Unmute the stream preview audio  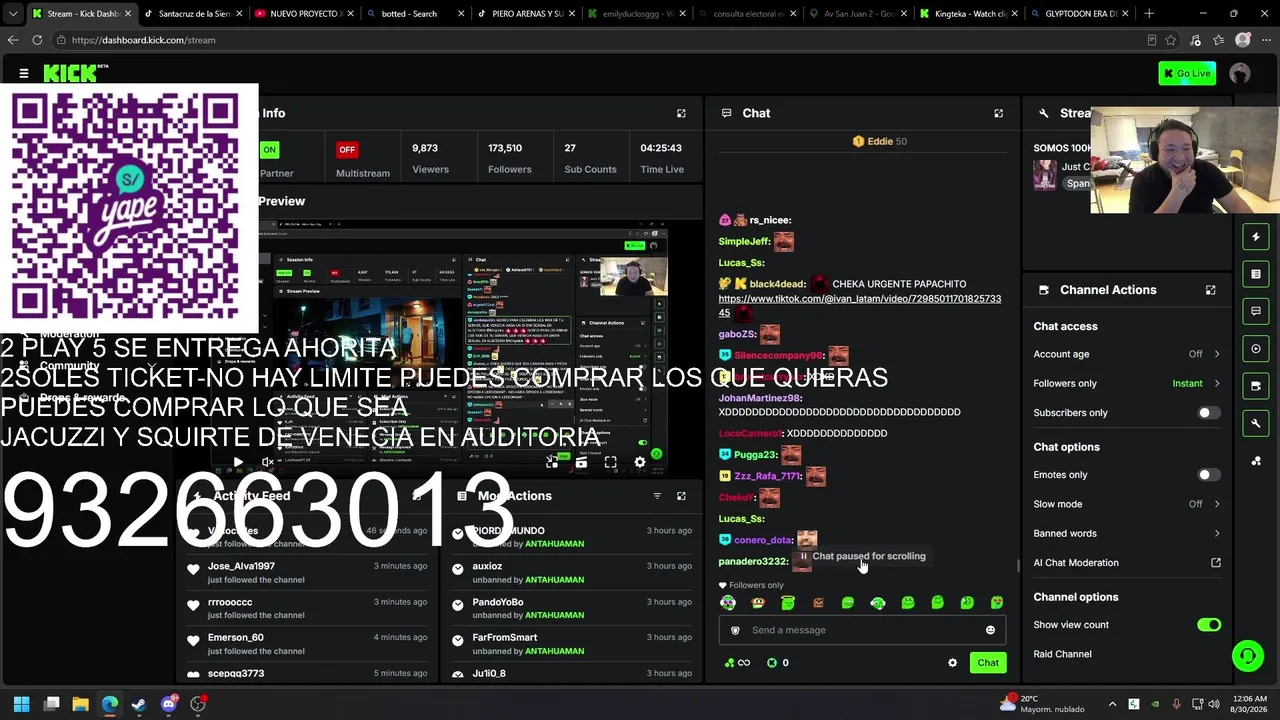click(267, 462)
